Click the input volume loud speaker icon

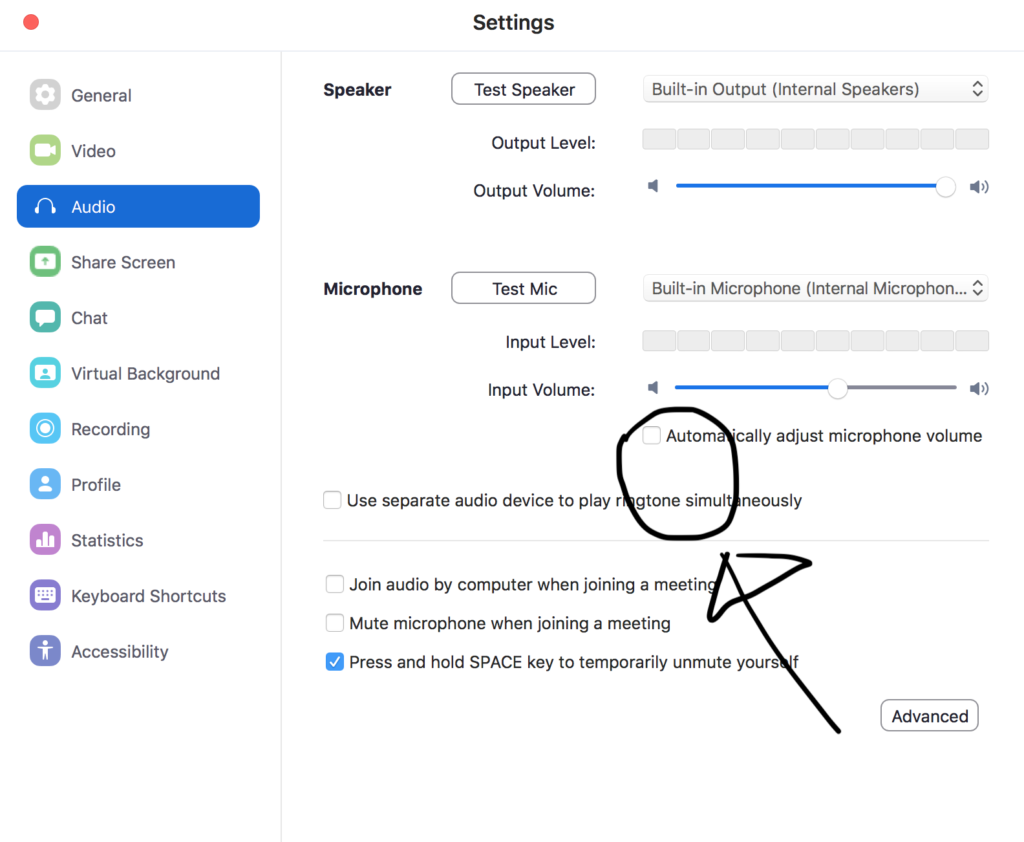click(x=979, y=389)
